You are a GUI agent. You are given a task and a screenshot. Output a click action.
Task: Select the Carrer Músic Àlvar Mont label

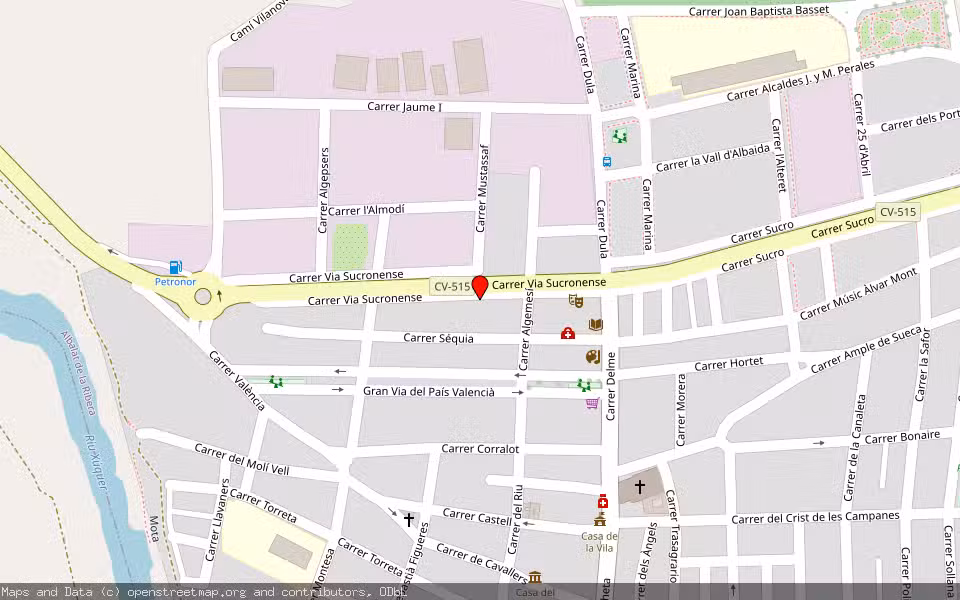coord(858,294)
